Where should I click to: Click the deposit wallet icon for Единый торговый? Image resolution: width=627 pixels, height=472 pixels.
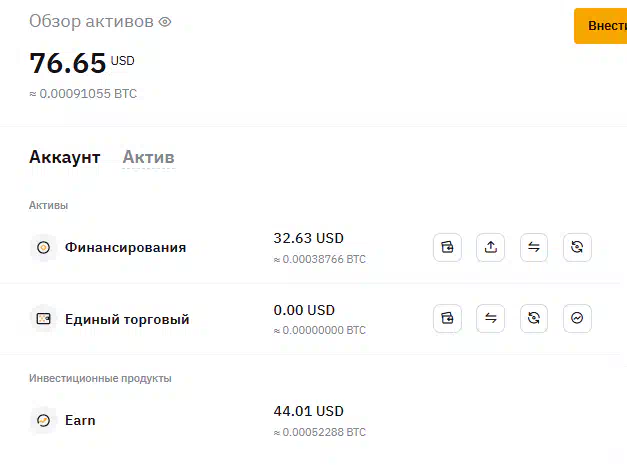[447, 318]
